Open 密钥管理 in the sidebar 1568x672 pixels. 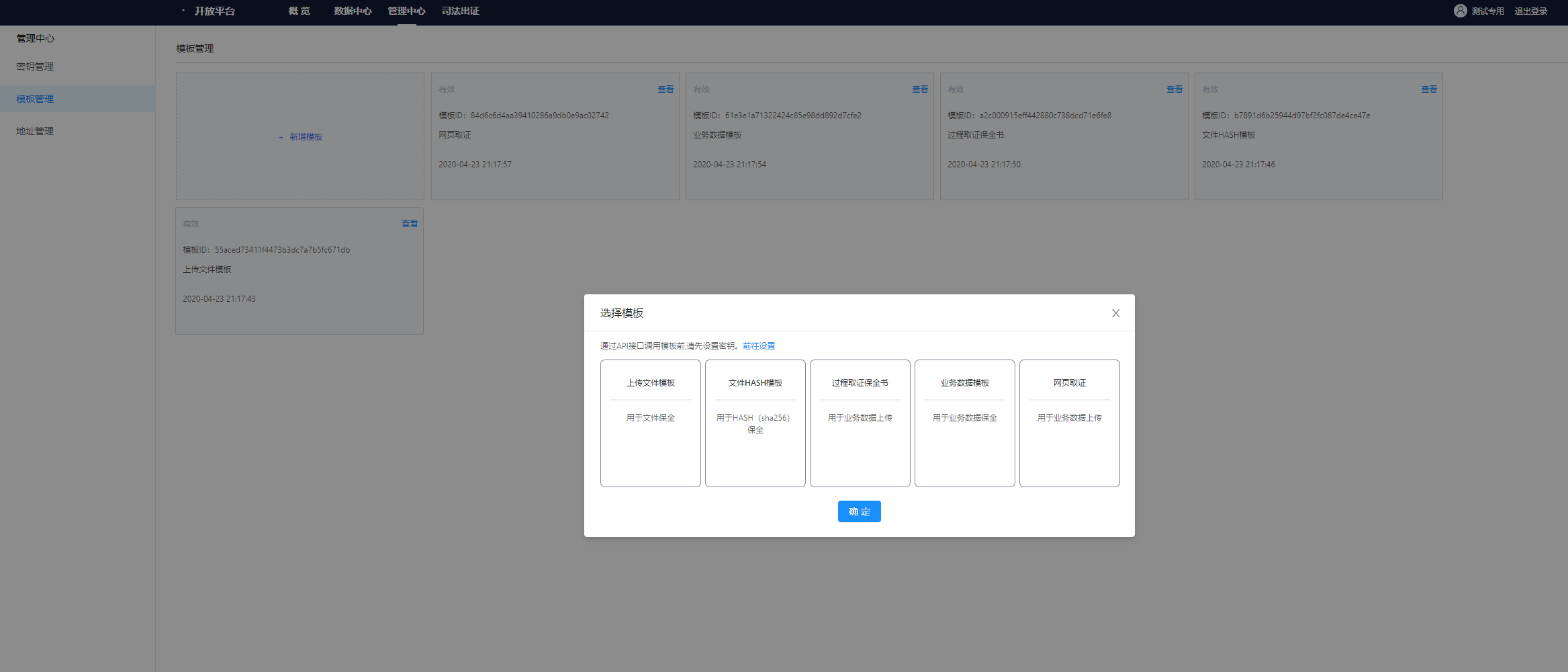pos(35,67)
